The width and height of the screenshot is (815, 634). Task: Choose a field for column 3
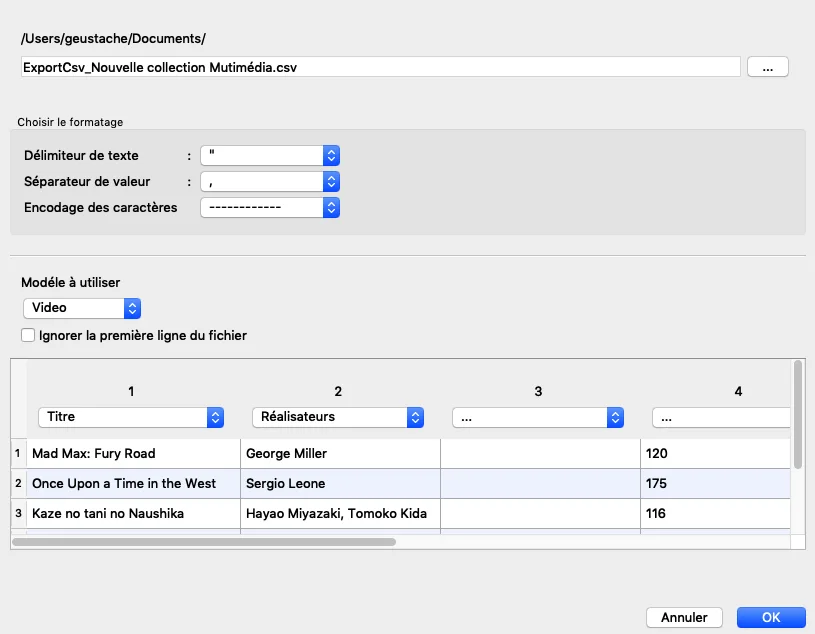pyautogui.click(x=537, y=417)
